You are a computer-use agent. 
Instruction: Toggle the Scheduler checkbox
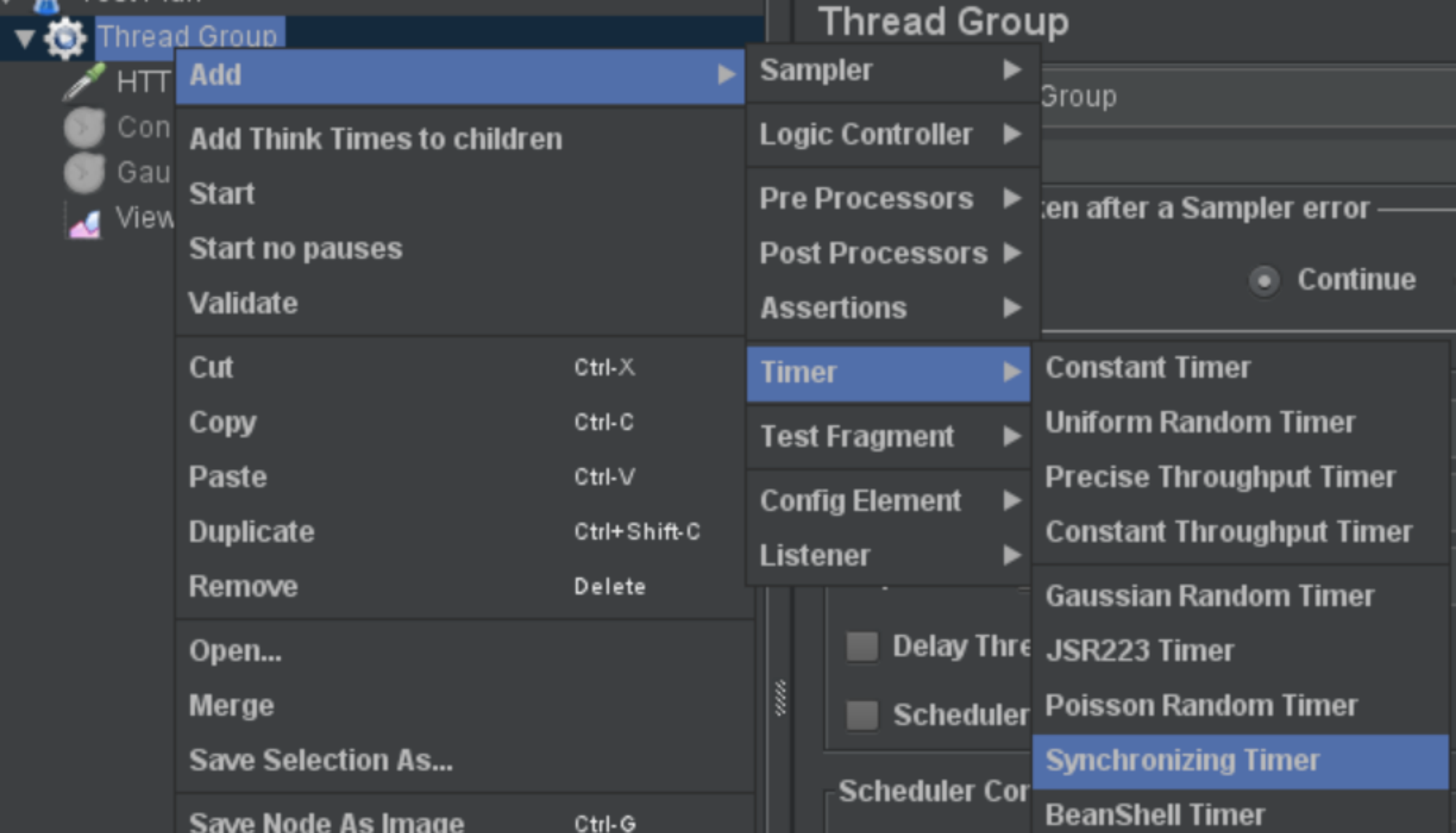tap(862, 715)
